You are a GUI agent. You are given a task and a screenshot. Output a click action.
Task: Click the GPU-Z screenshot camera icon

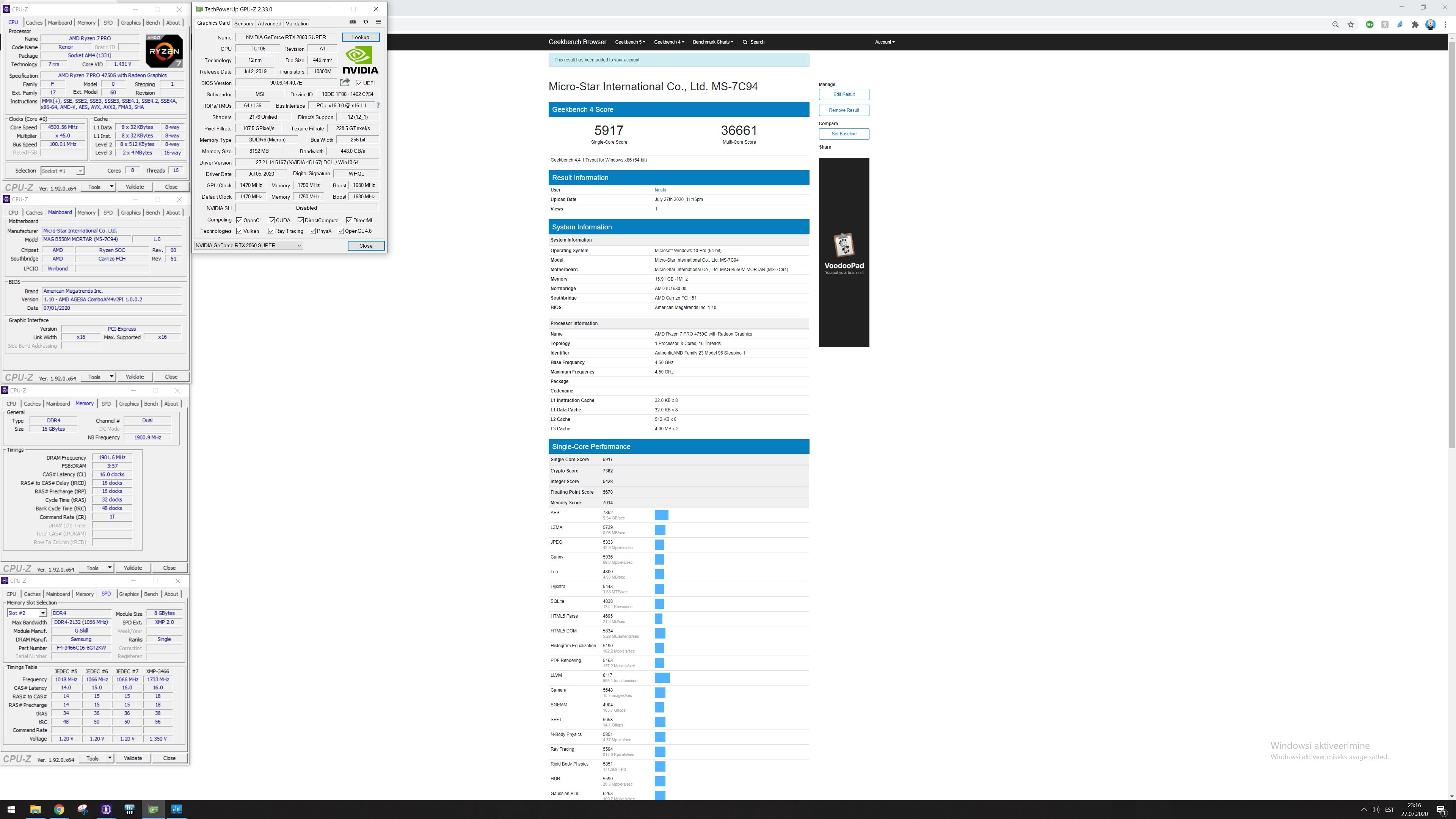(353, 22)
